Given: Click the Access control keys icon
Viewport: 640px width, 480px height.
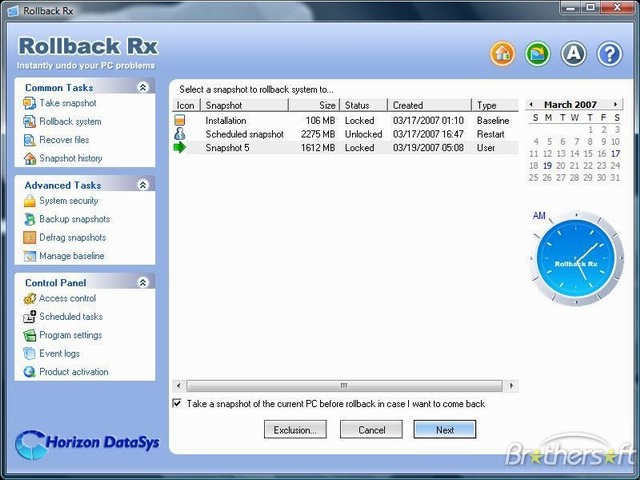Looking at the screenshot, I should pos(29,298).
